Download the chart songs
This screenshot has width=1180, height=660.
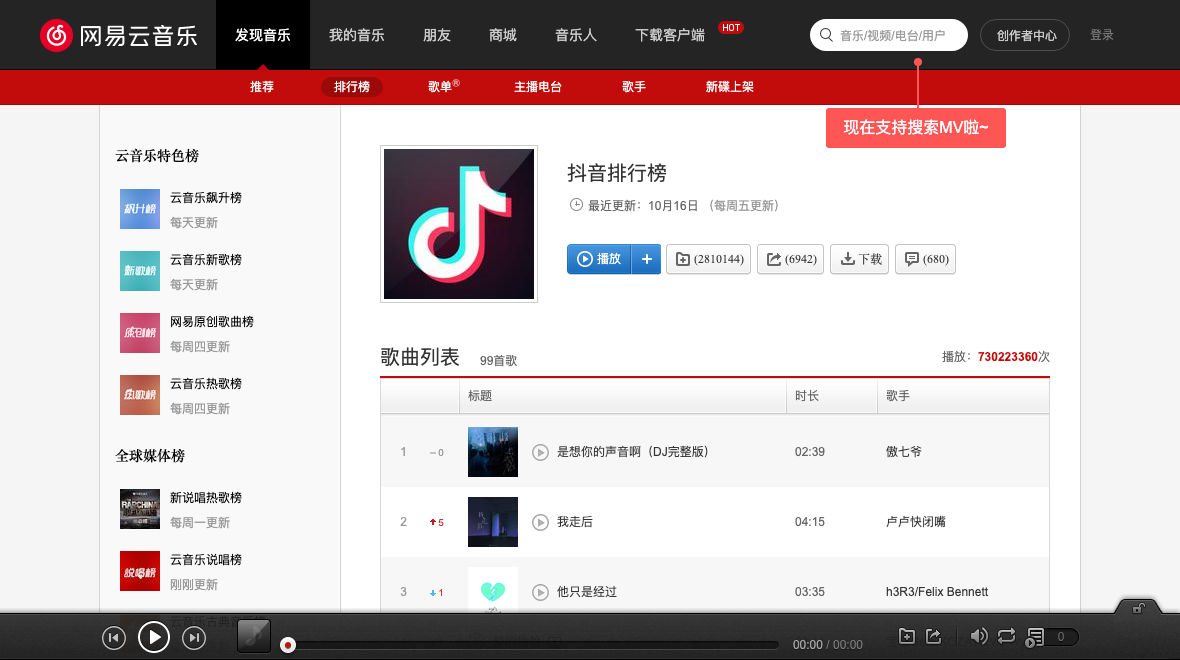pyautogui.click(x=859, y=259)
